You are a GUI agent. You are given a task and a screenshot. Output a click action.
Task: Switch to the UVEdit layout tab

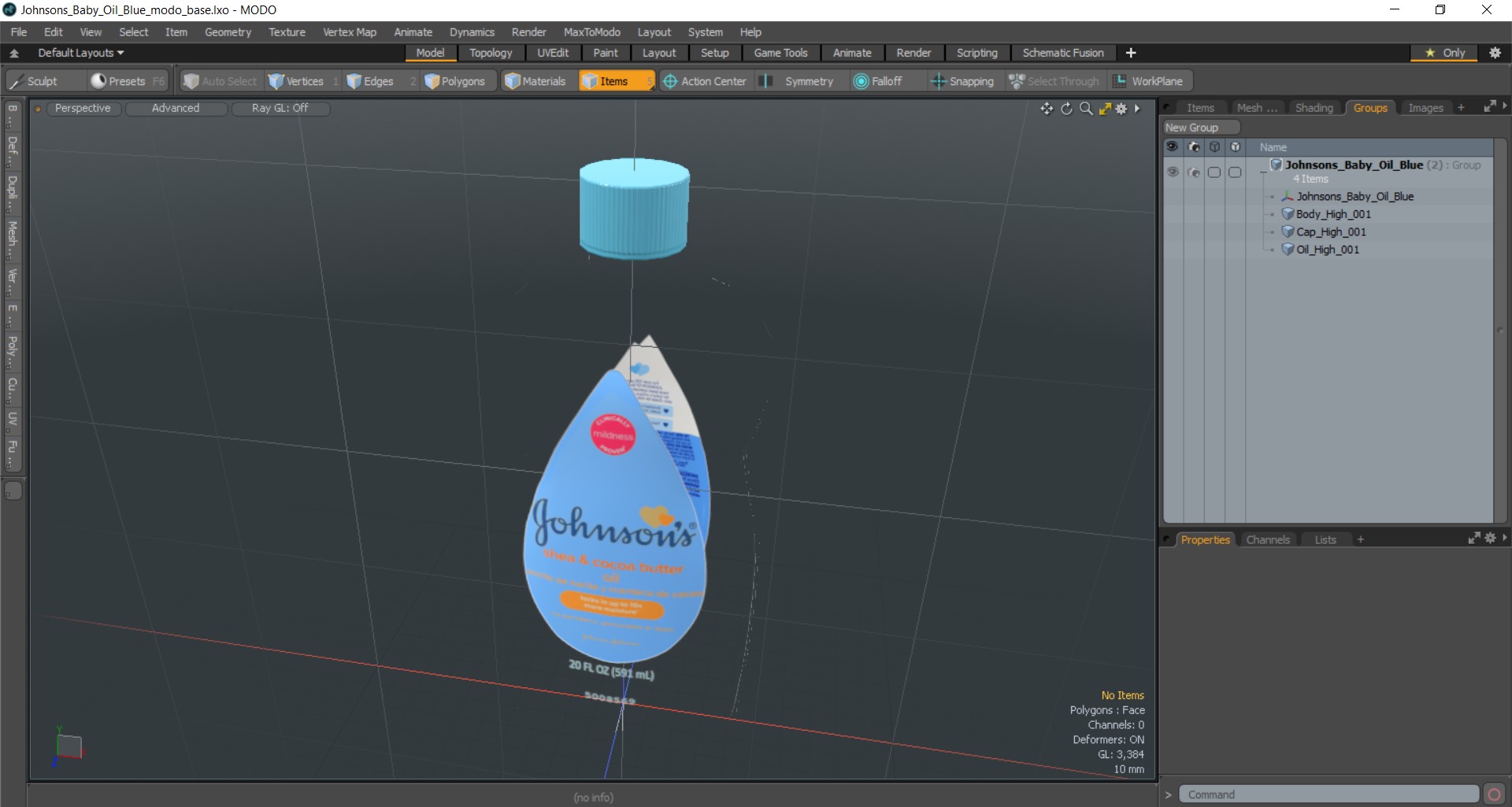tap(553, 53)
